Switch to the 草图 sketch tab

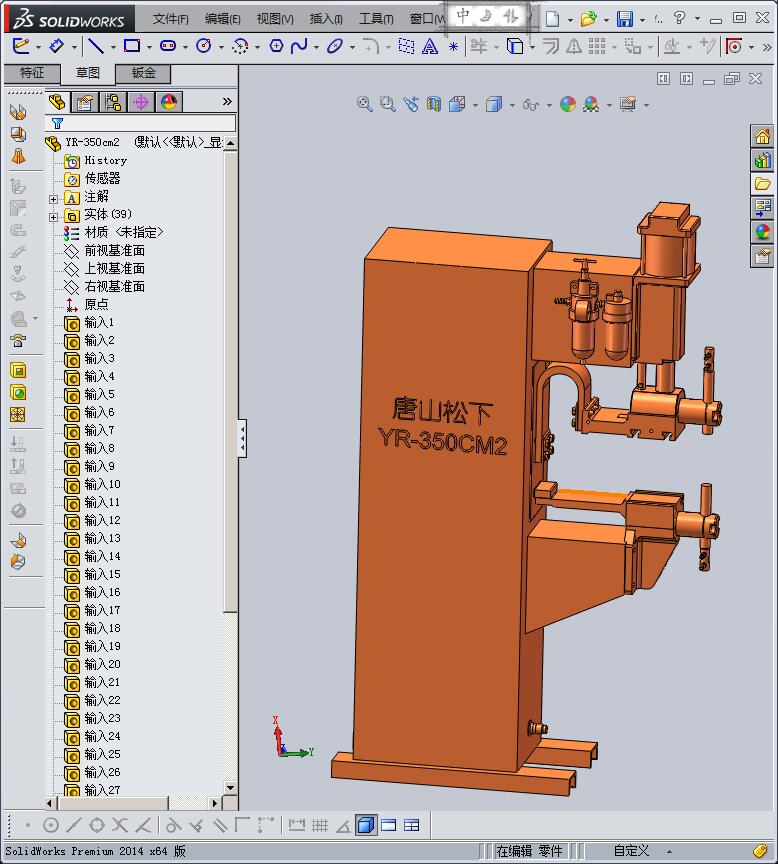(x=88, y=73)
